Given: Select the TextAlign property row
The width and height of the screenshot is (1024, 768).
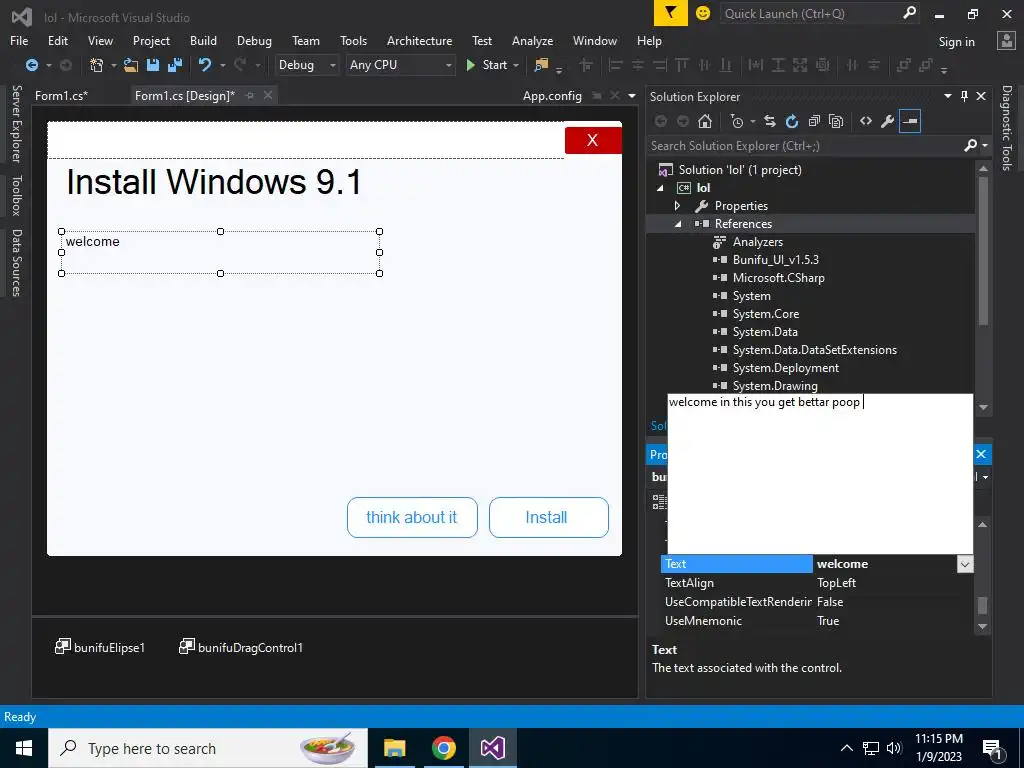Looking at the screenshot, I should pyautogui.click(x=818, y=583).
